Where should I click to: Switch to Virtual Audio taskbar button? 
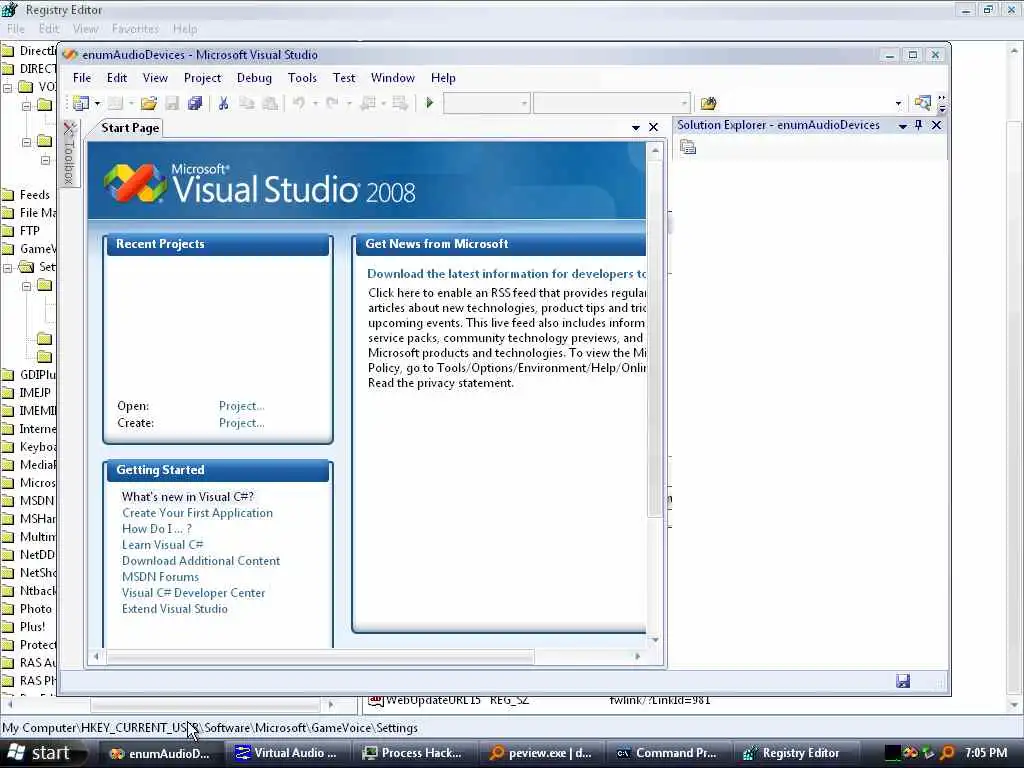(287, 753)
